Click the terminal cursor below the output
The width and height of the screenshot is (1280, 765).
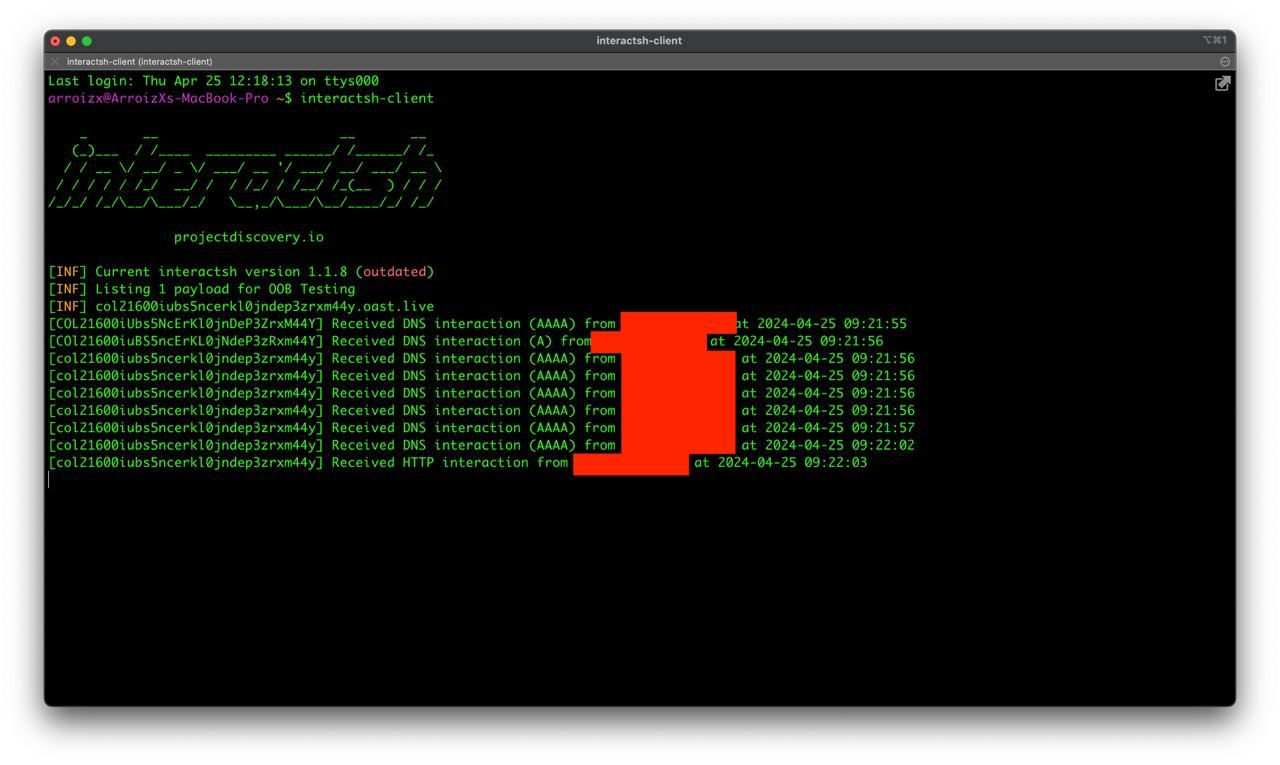pos(49,480)
